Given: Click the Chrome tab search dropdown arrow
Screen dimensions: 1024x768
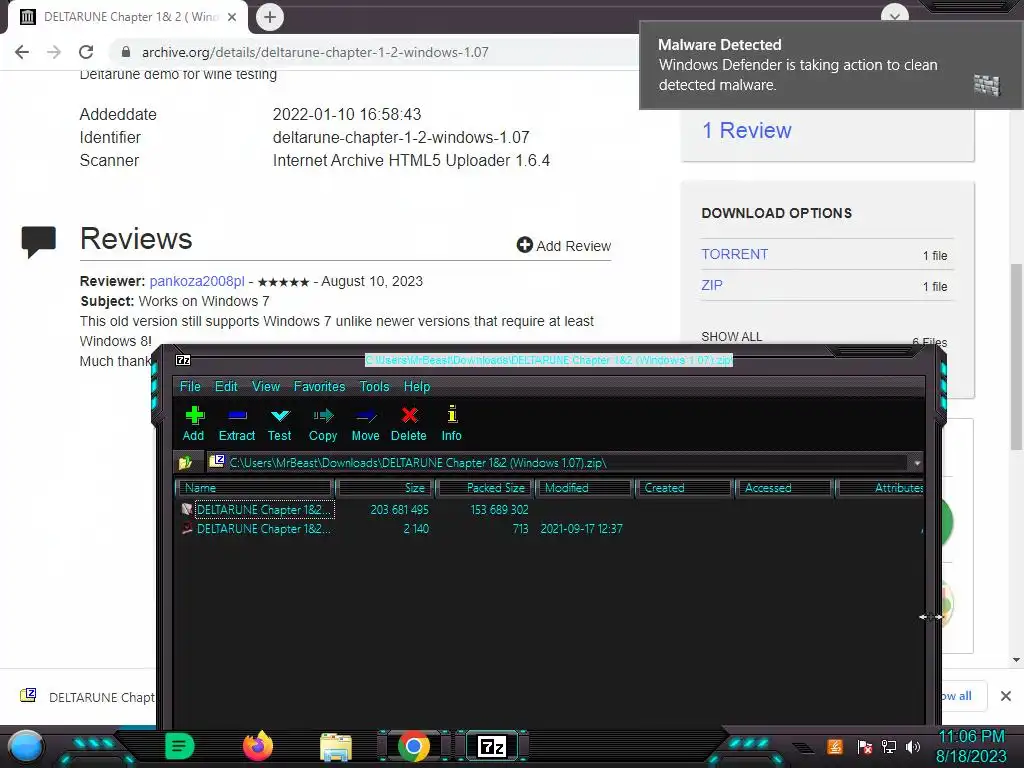Looking at the screenshot, I should (x=895, y=14).
